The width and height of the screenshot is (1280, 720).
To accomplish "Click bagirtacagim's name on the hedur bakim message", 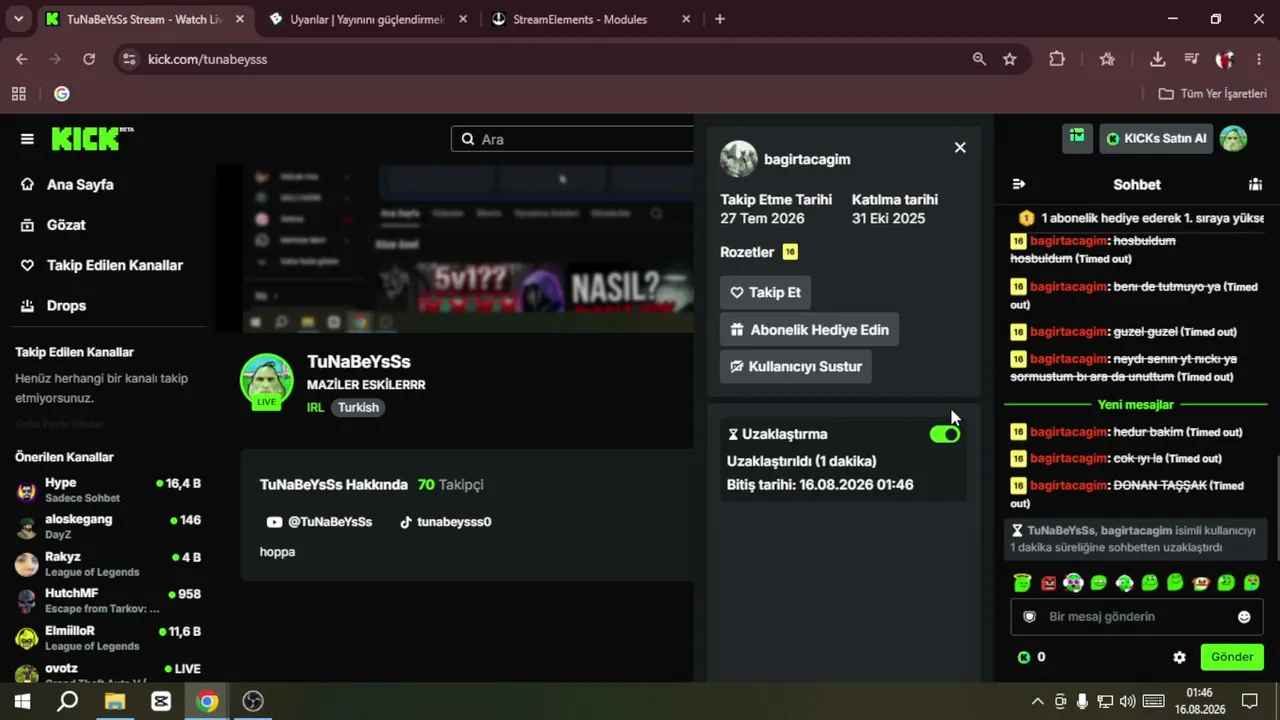I will (x=1068, y=432).
